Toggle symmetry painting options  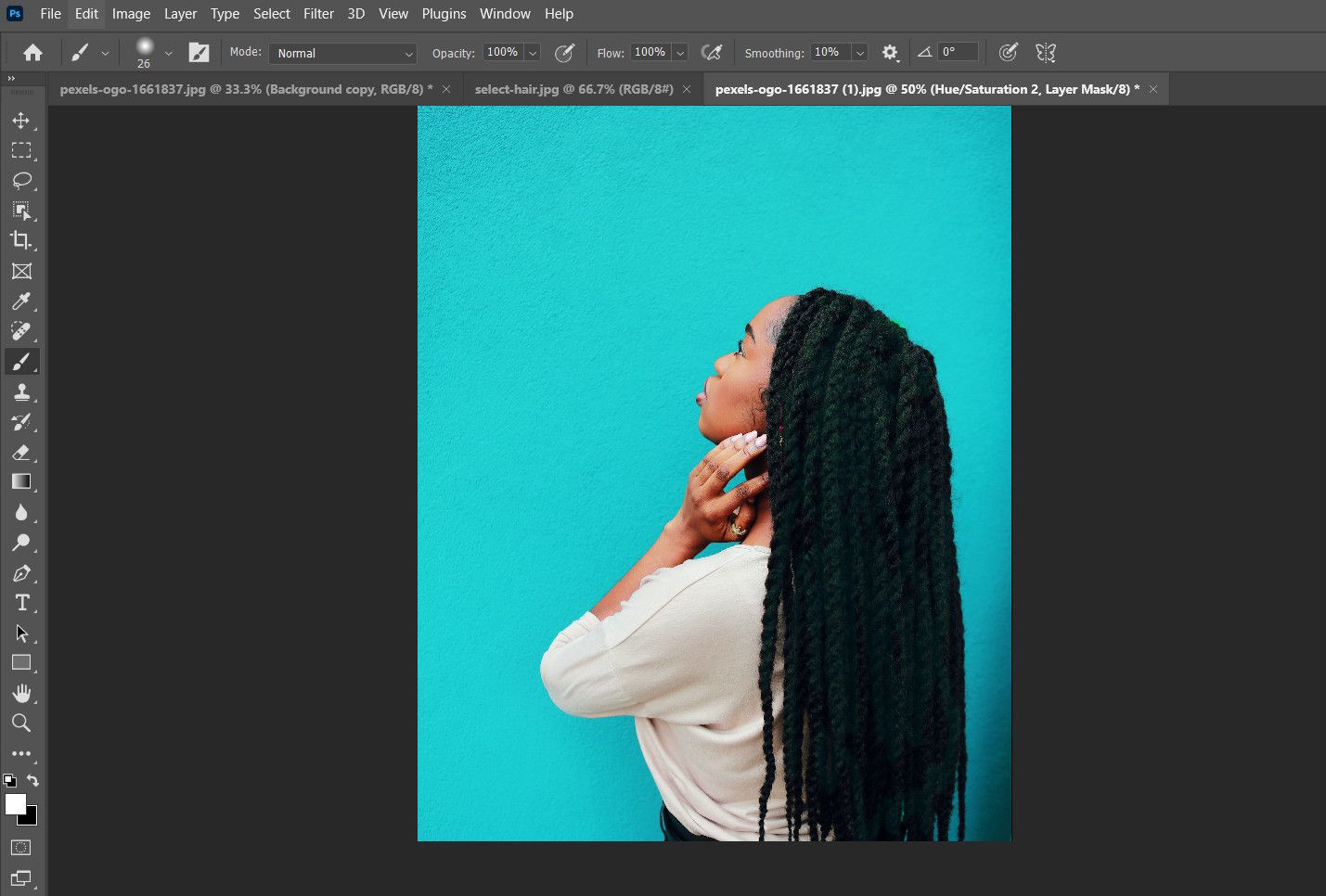coord(1045,53)
